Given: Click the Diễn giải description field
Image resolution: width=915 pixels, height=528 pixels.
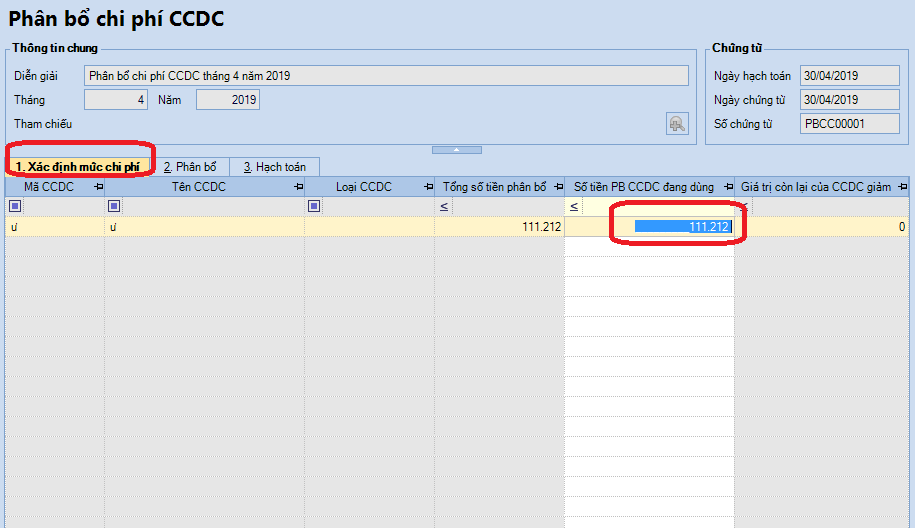Looking at the screenshot, I should coord(386,76).
